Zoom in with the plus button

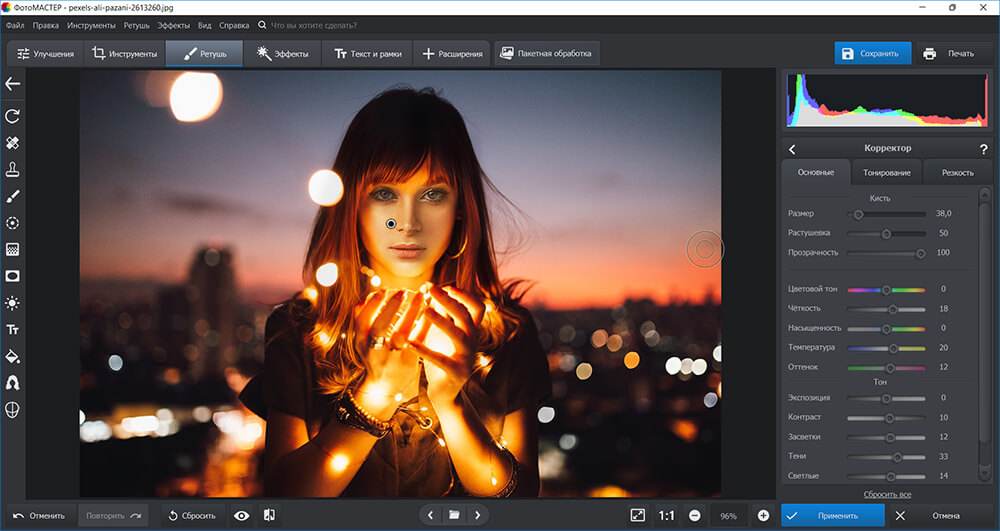point(763,516)
